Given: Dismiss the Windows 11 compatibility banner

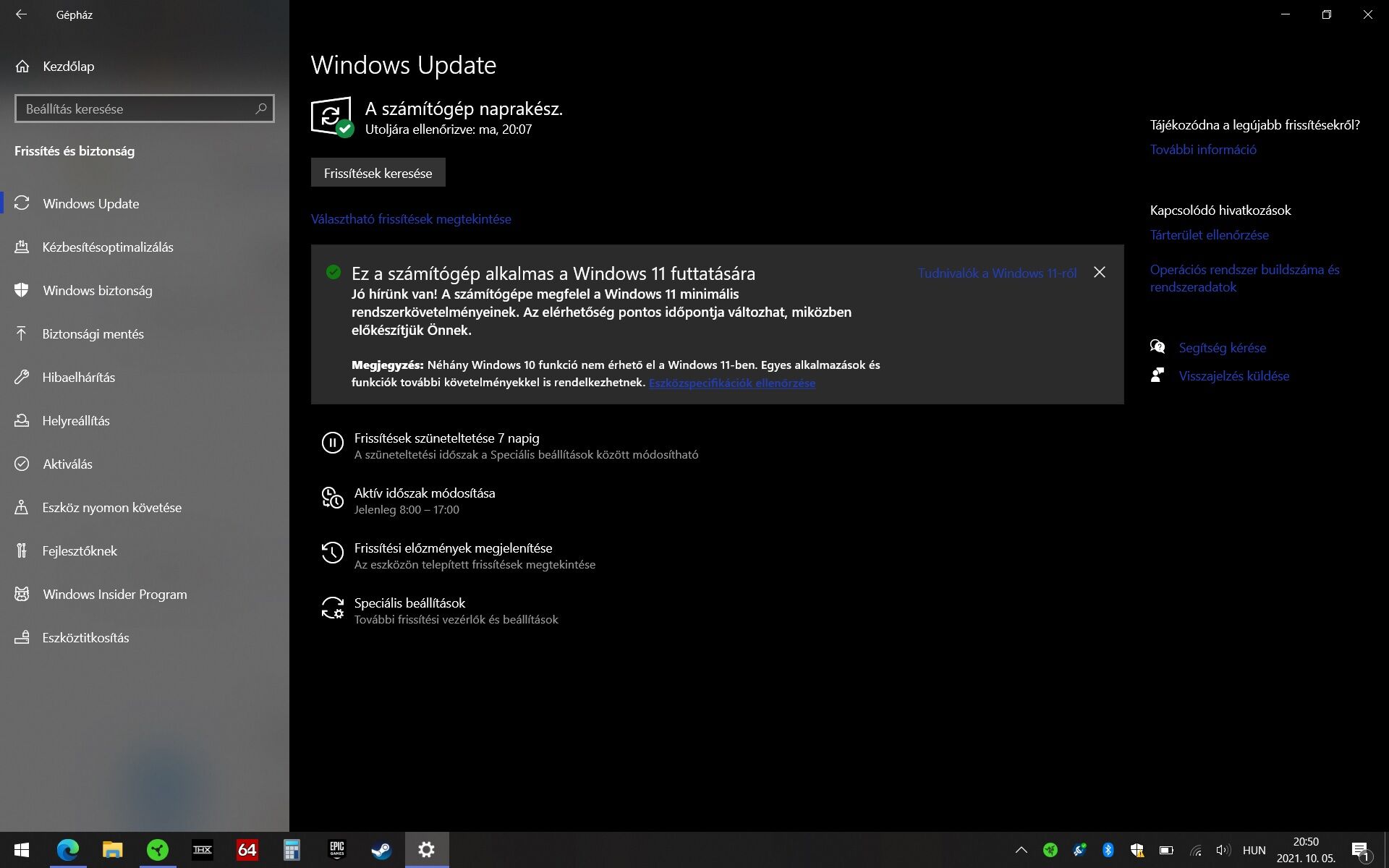Looking at the screenshot, I should [x=1100, y=272].
